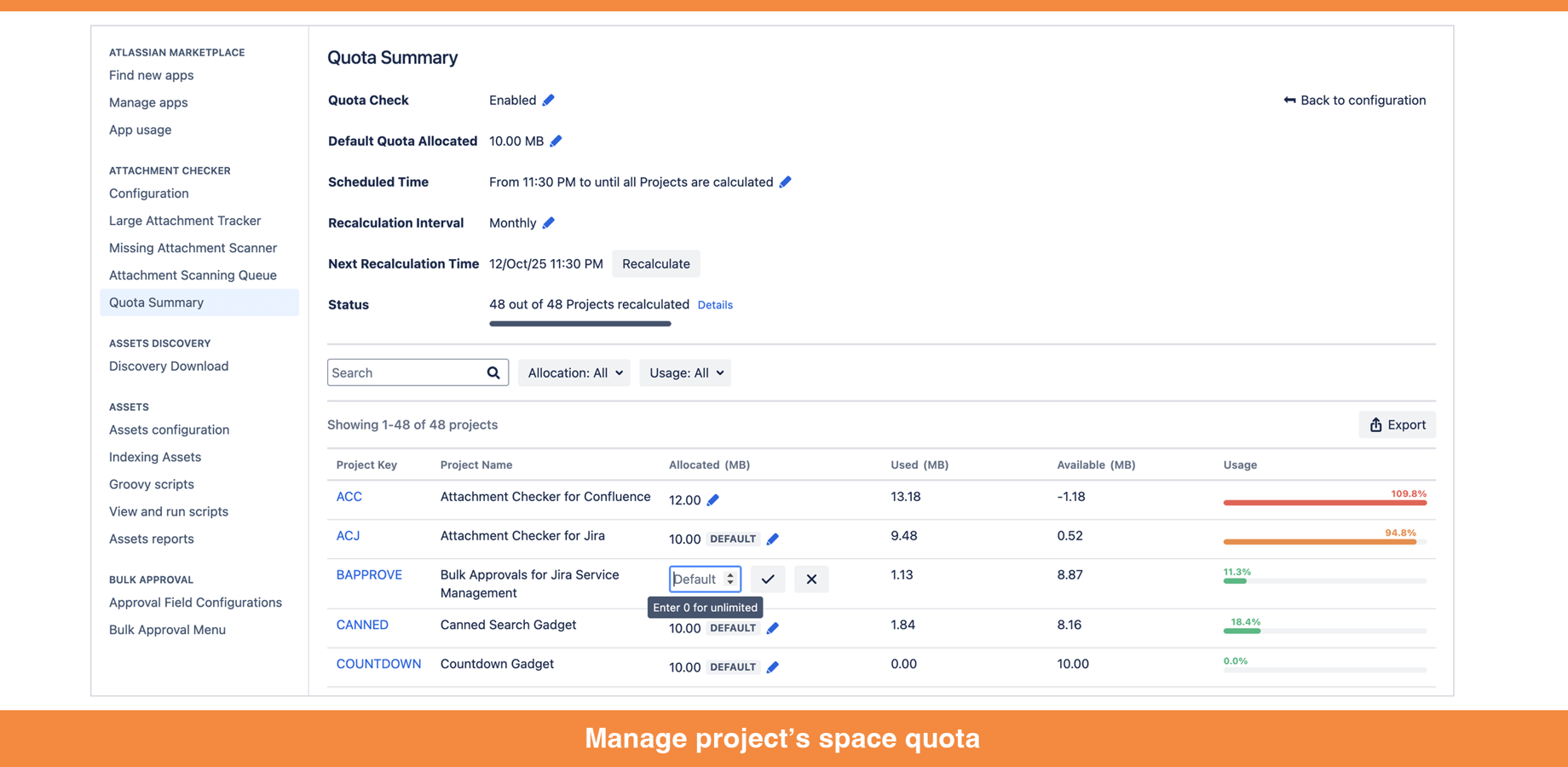Click the search magnifier icon

coord(493,372)
